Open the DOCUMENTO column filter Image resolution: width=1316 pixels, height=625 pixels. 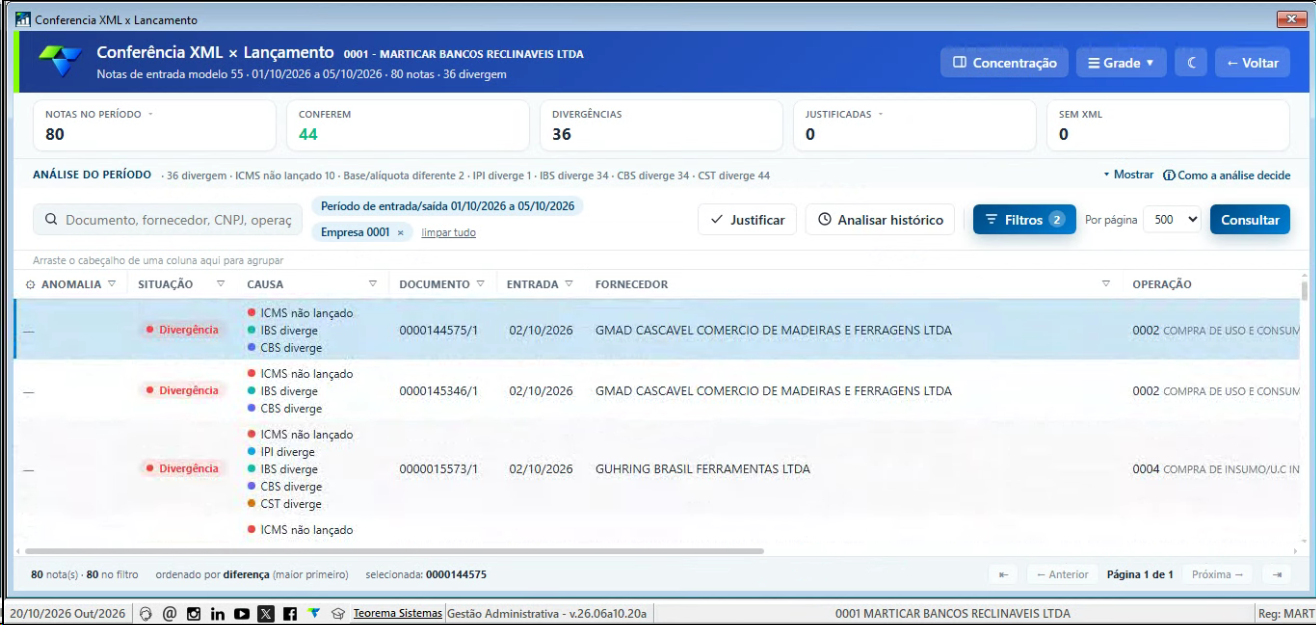481,284
